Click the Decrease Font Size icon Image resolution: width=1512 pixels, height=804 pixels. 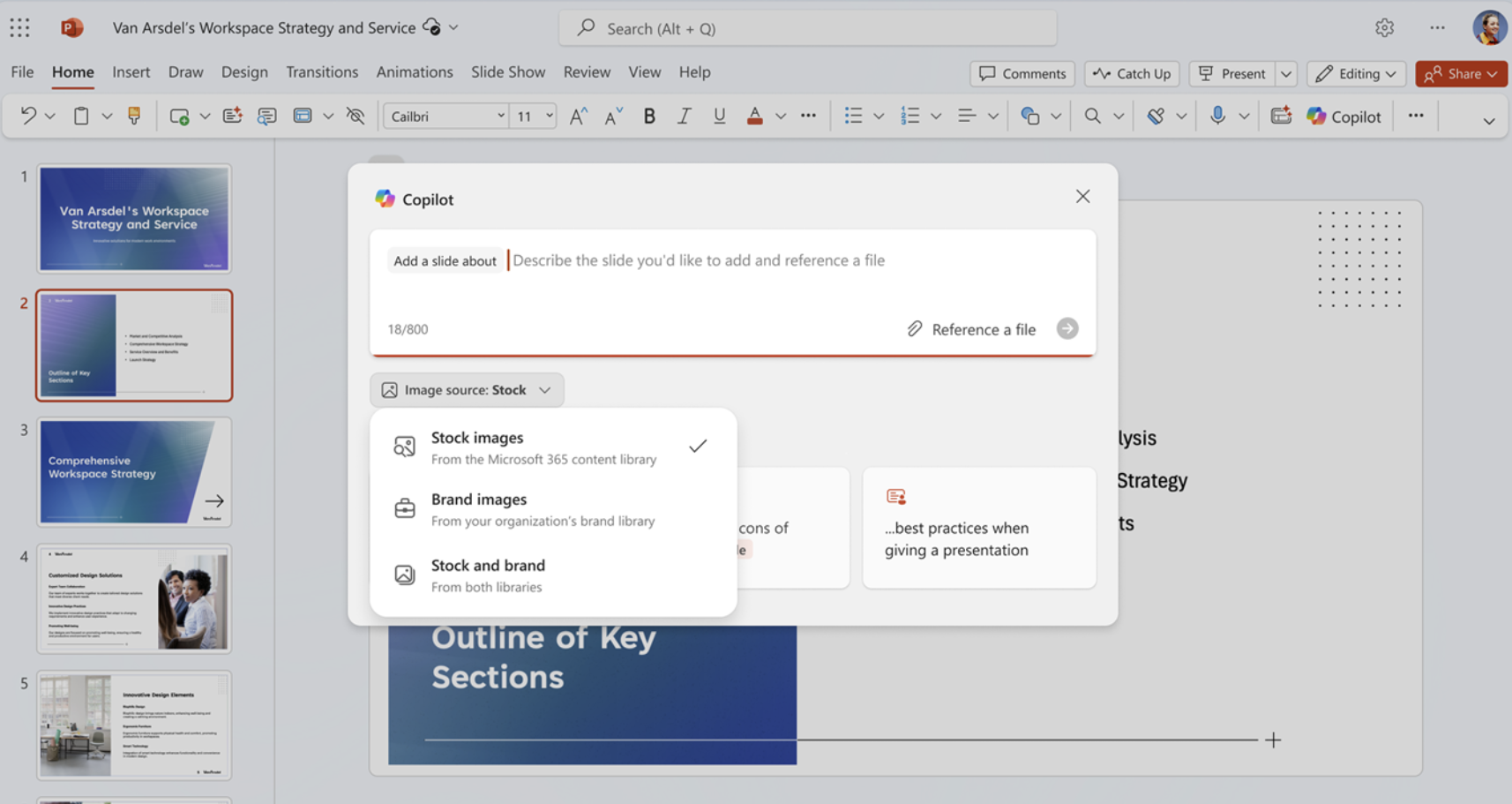pos(614,116)
